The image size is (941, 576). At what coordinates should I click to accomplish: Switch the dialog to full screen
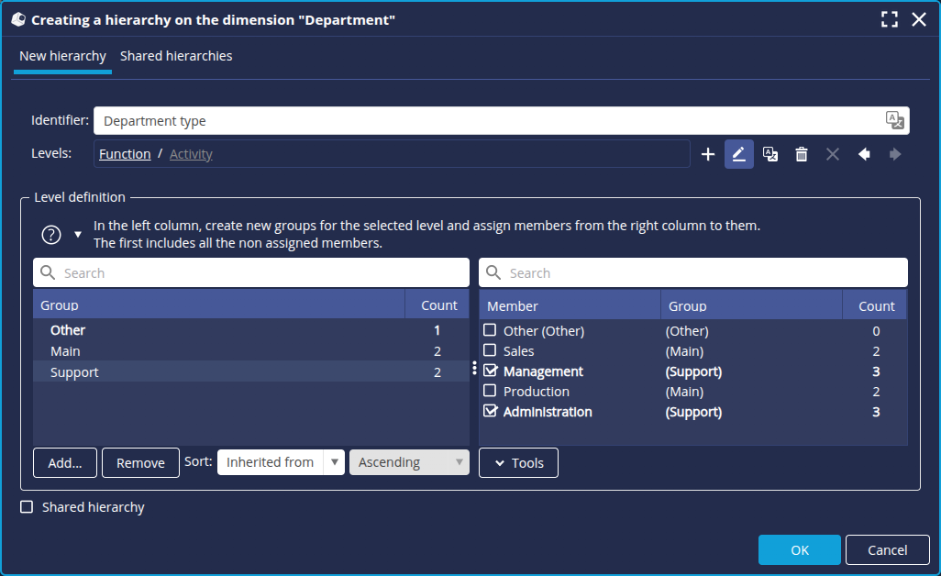click(889, 19)
